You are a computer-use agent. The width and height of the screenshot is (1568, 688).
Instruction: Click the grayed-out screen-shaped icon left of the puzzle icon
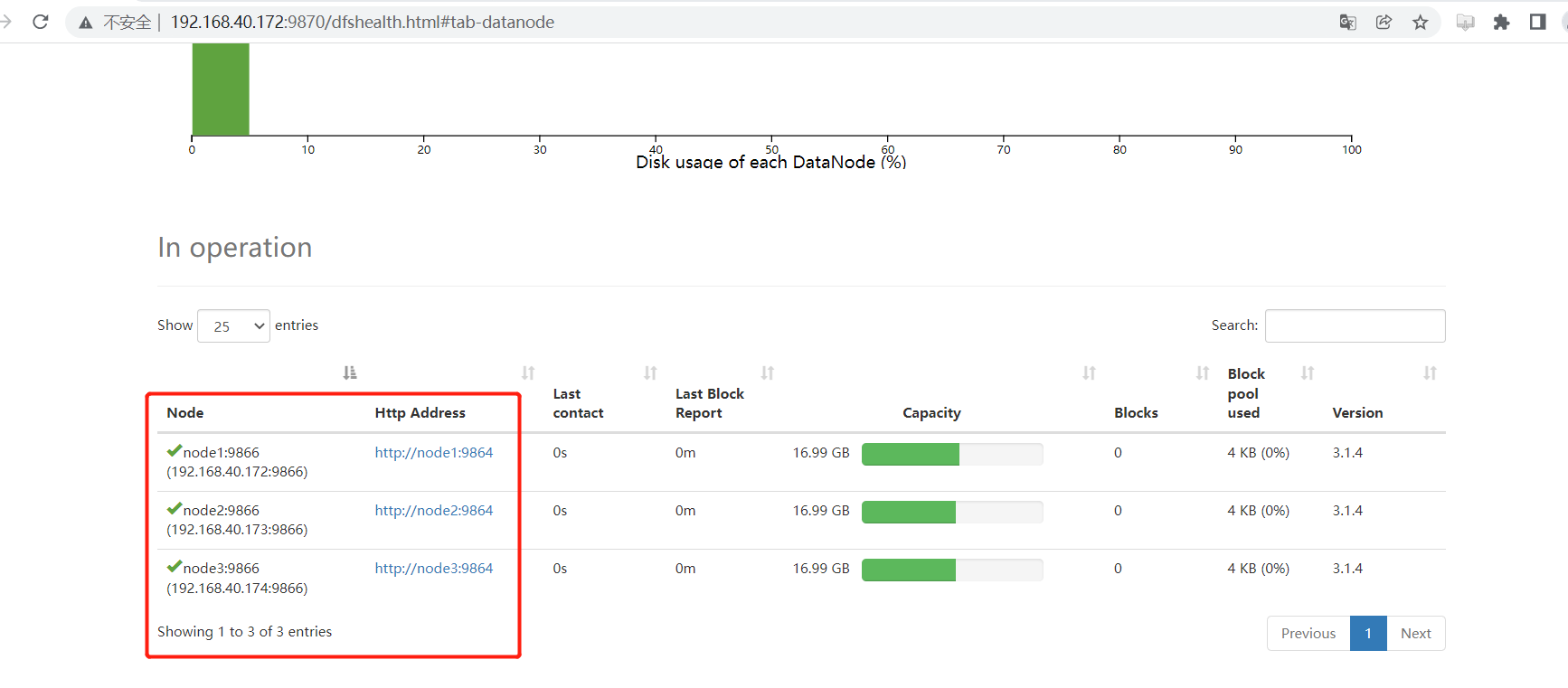click(1465, 23)
